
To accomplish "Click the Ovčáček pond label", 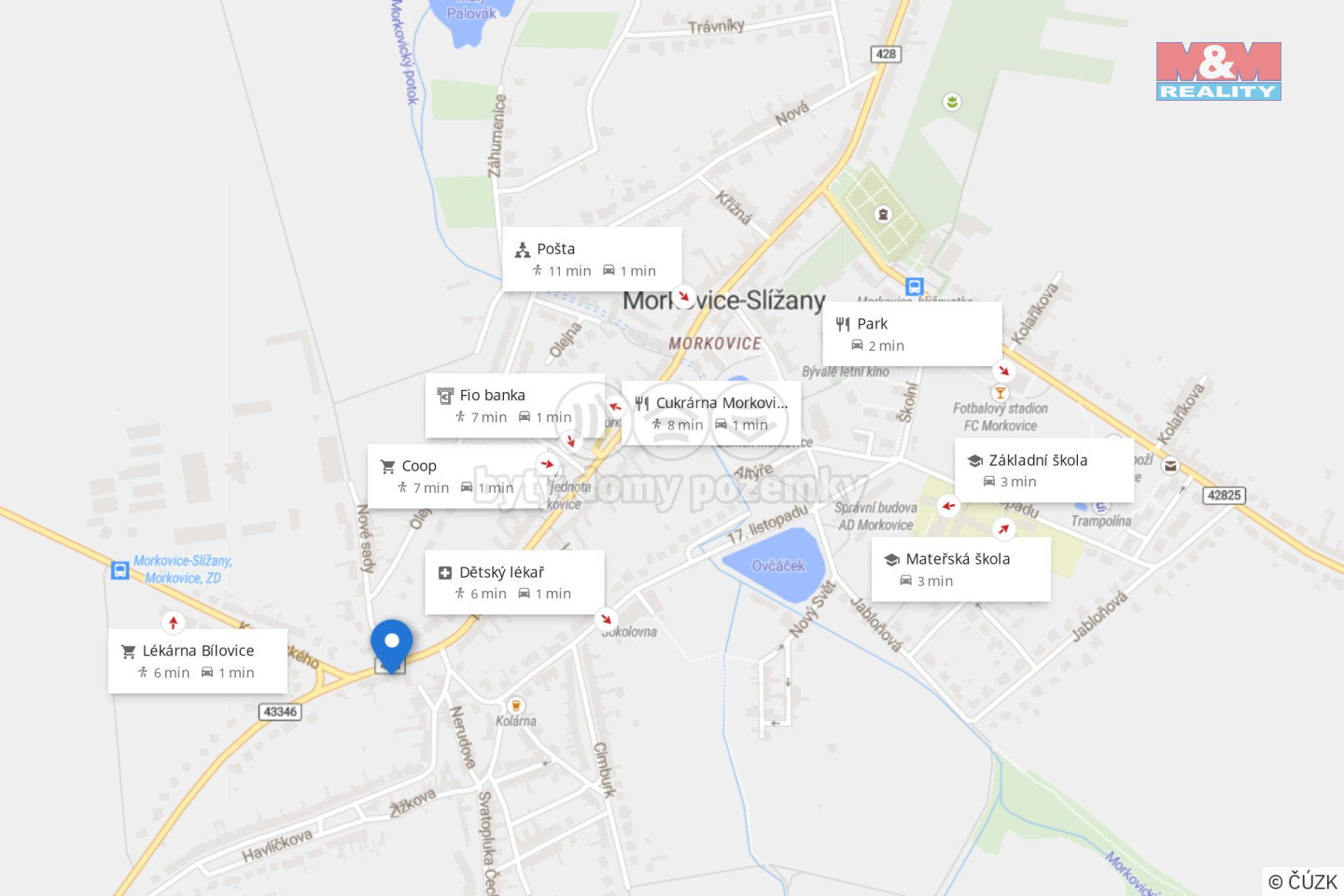I will 778,566.
